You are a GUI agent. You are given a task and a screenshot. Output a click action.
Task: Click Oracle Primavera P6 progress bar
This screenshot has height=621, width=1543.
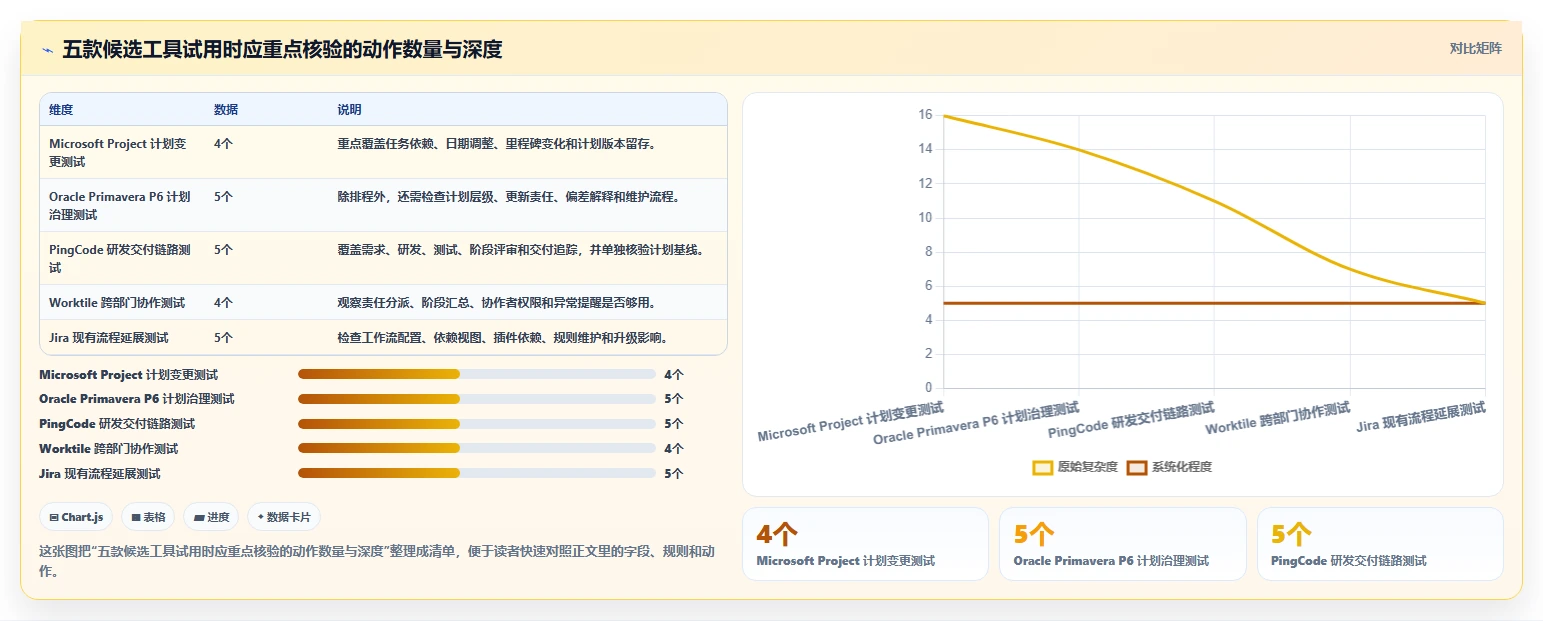click(477, 399)
